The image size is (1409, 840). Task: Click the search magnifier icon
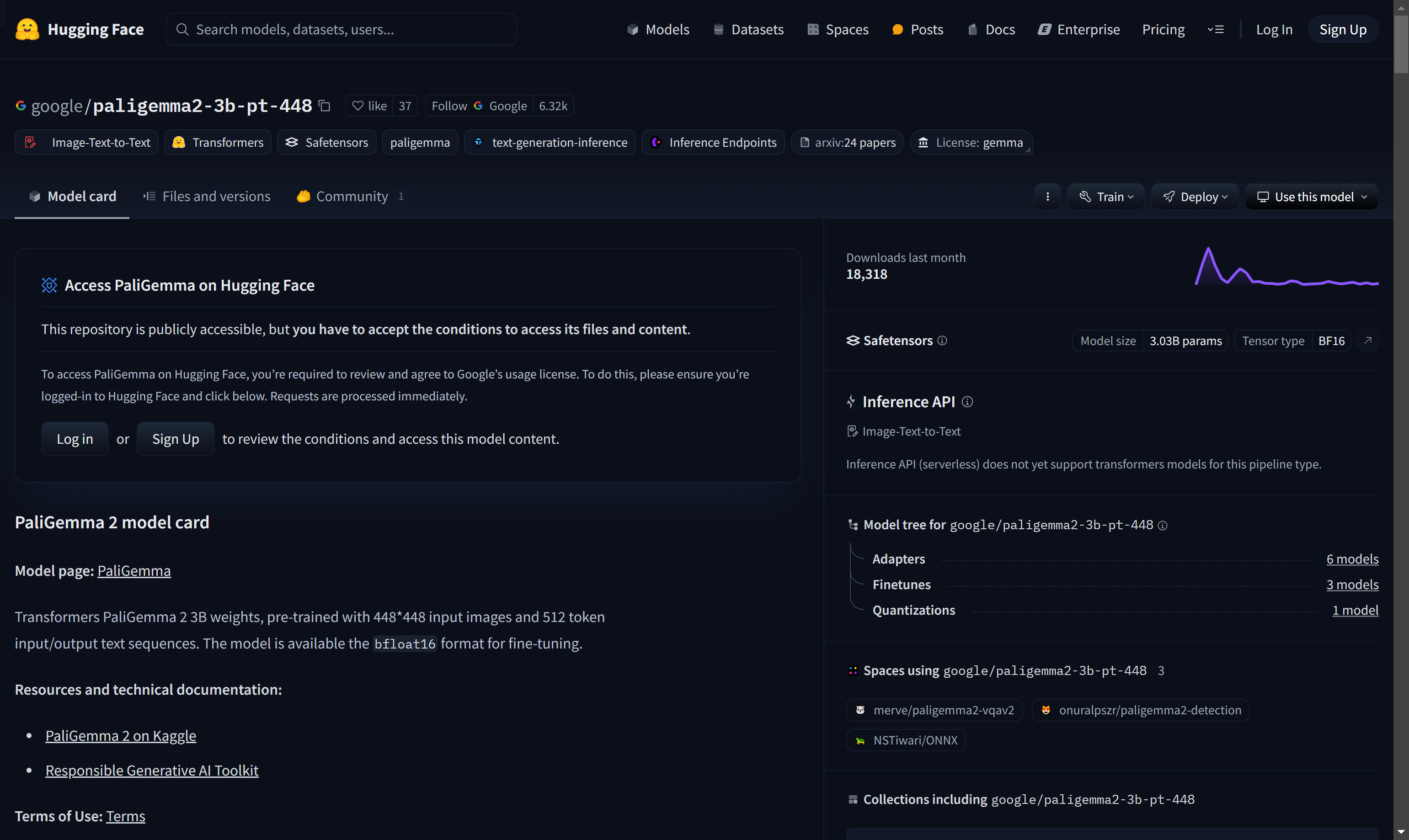click(181, 29)
